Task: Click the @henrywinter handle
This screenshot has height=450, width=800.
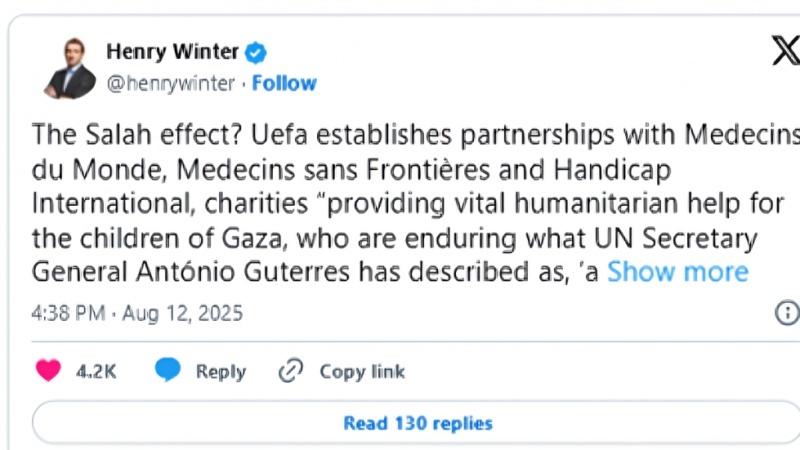Action: coord(170,83)
